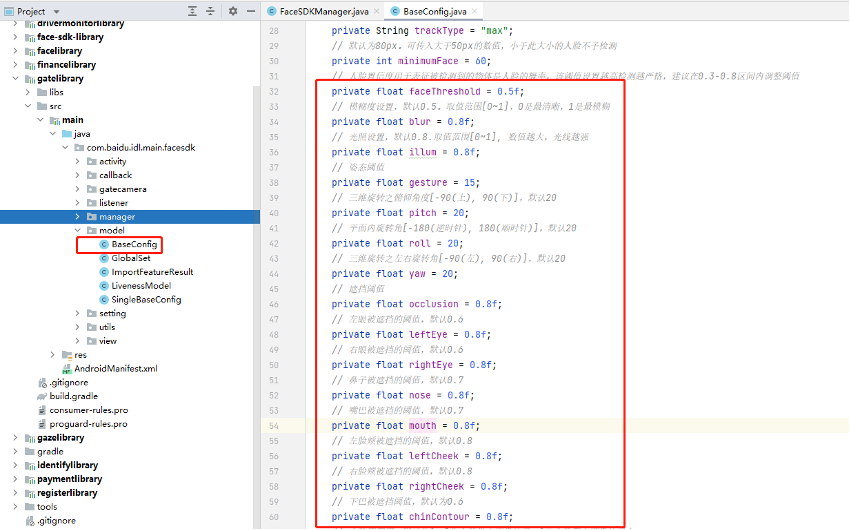Open gatelibrary .gitignore file
850x530 pixels.
click(68, 383)
